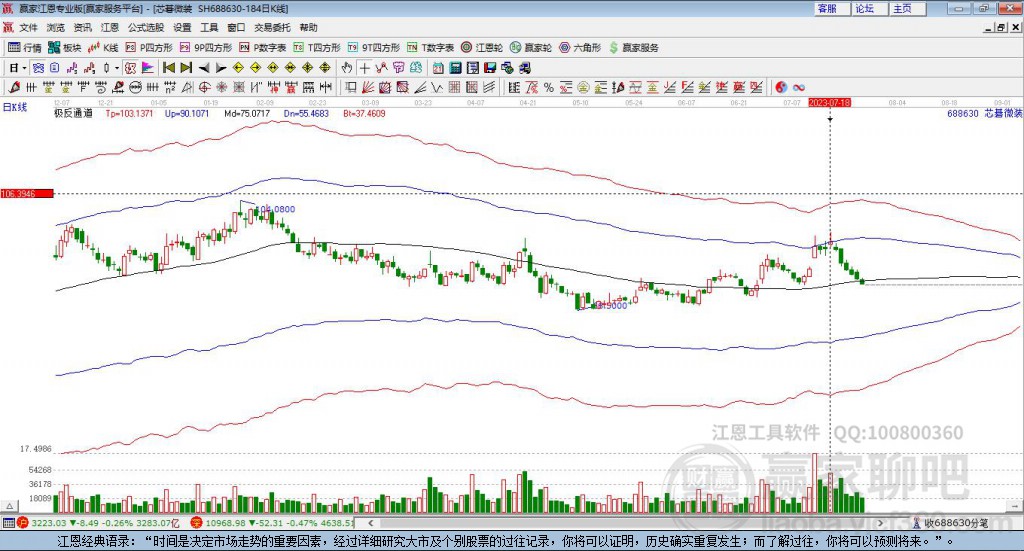Jump to first bar with skip-back arrow
This screenshot has height=551, width=1024.
click(169, 68)
